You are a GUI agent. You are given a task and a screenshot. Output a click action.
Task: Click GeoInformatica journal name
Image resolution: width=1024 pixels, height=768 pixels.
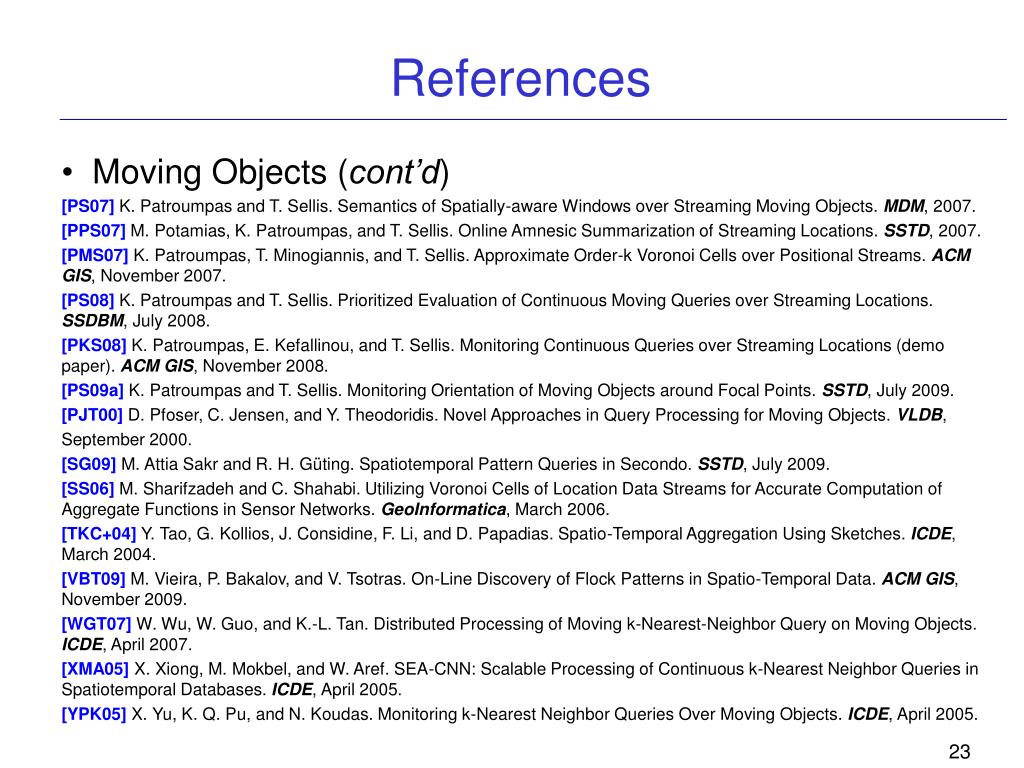click(x=443, y=509)
